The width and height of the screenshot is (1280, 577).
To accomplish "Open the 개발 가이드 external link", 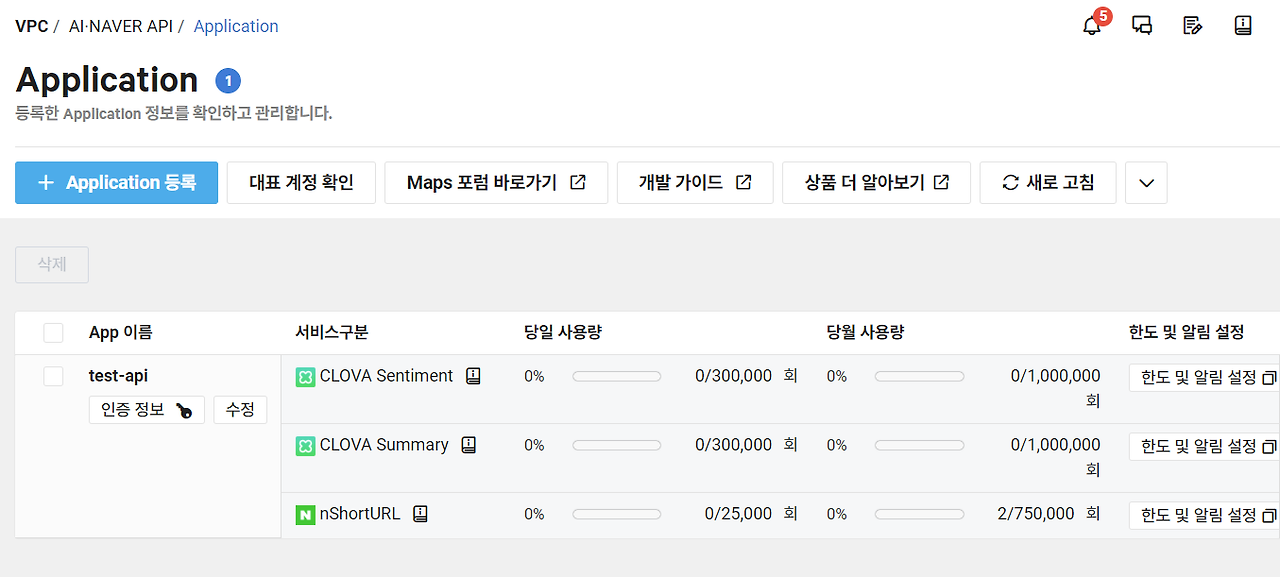I will (695, 183).
